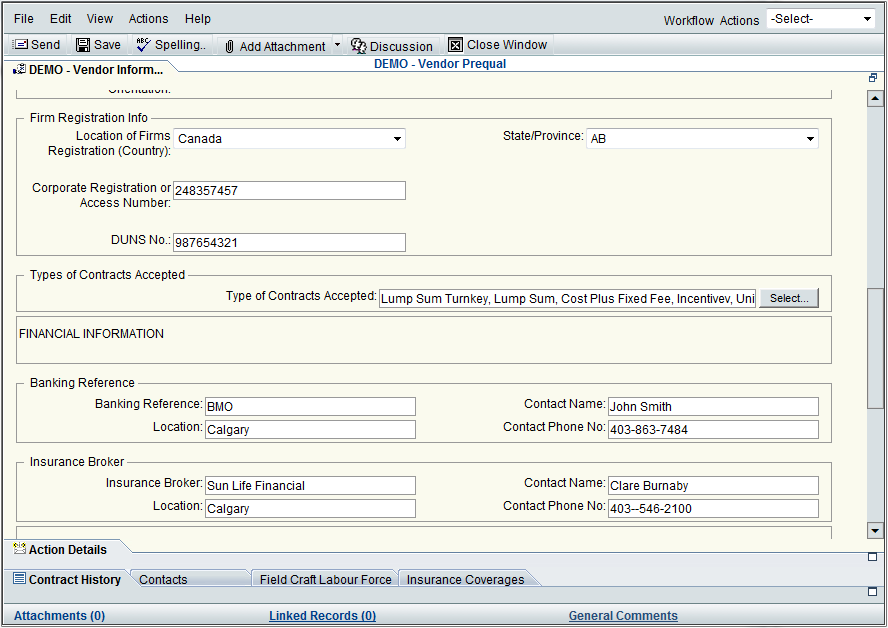Click the Select... button for contract types

point(789,298)
